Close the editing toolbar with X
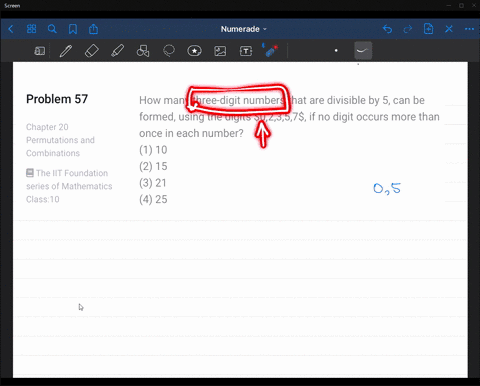This screenshot has height=386, width=480. [449, 29]
